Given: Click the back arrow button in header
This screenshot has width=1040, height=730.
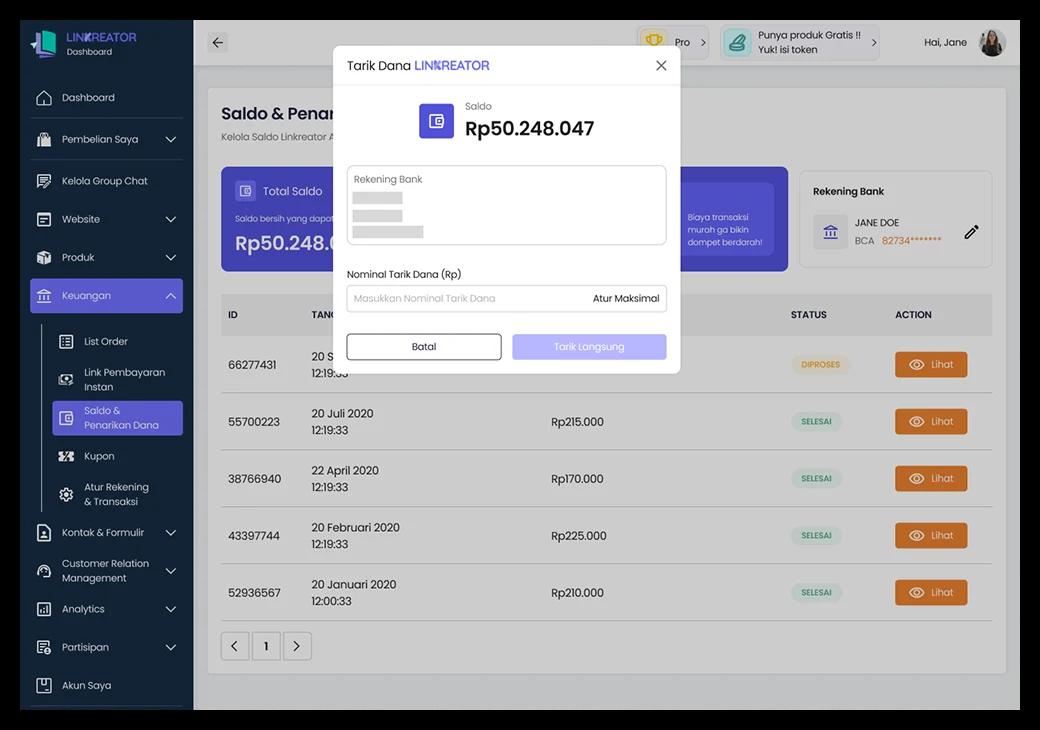Looking at the screenshot, I should 218,42.
